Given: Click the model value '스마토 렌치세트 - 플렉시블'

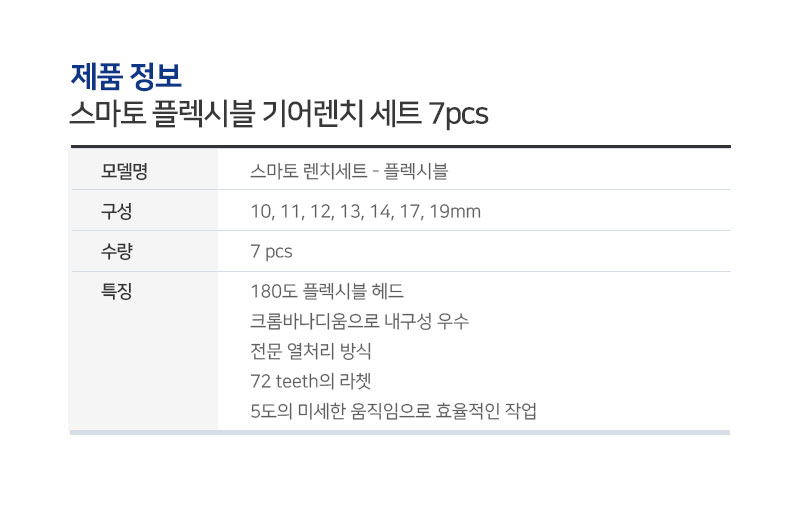Looking at the screenshot, I should [349, 171].
